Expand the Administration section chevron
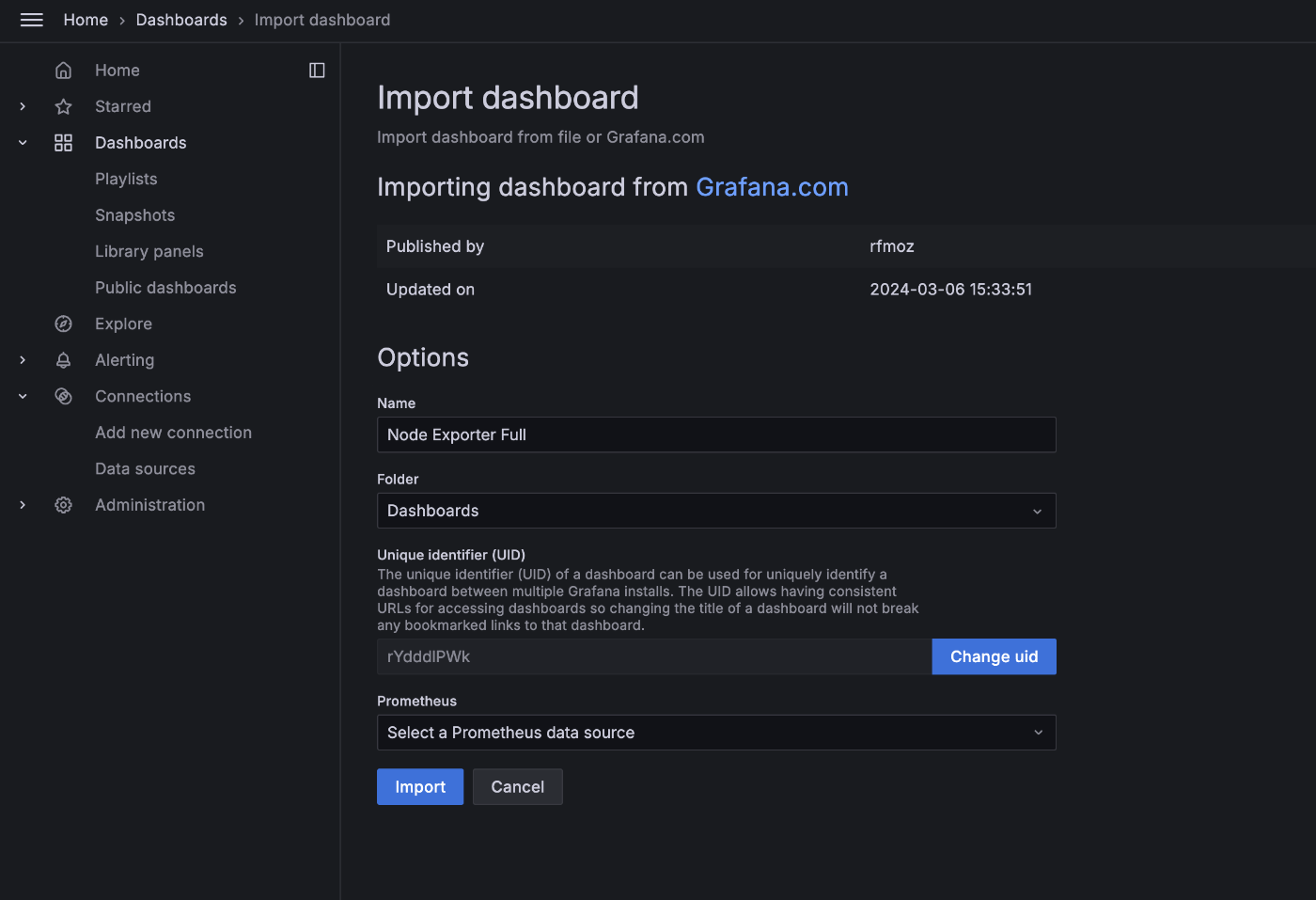1316x900 pixels. pyautogui.click(x=23, y=505)
